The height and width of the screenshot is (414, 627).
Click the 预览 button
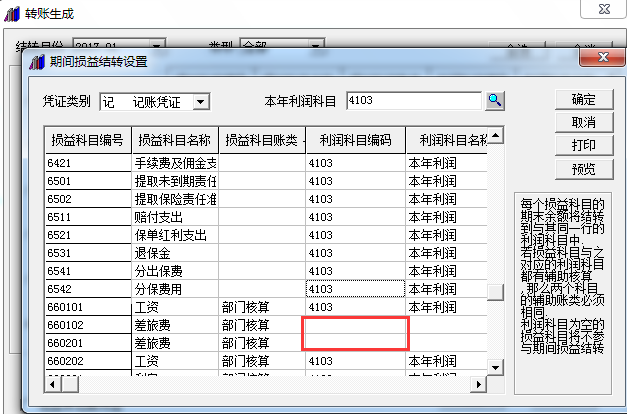(584, 169)
